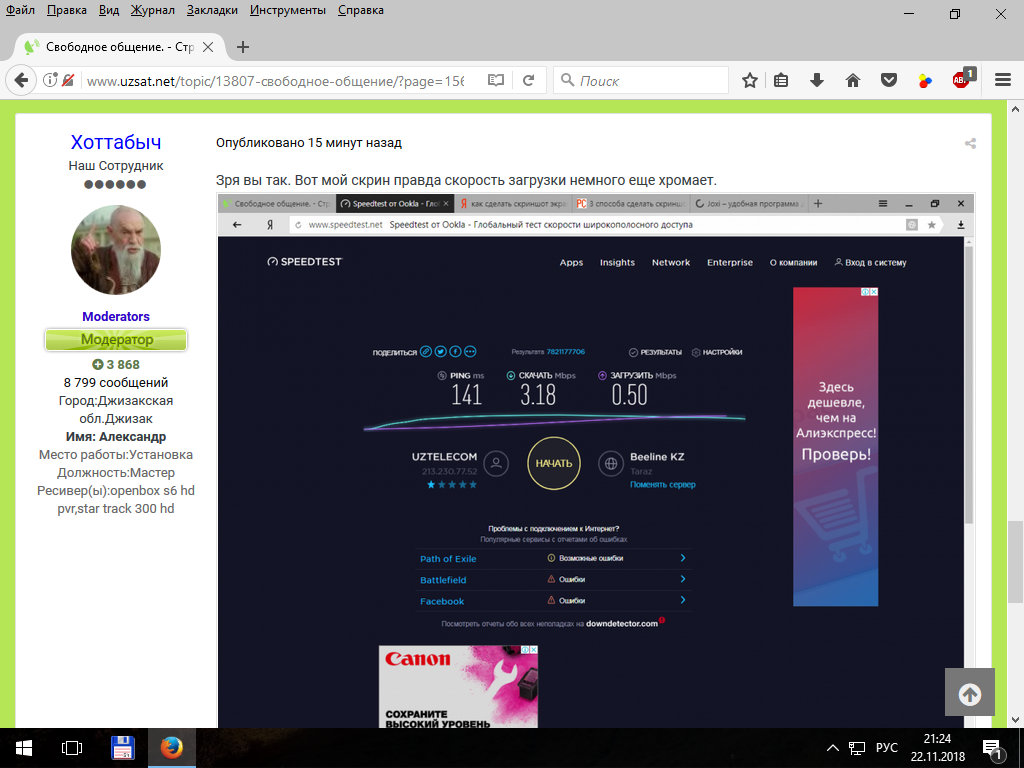Viewport: 1024px width, 768px height.
Task: Focus the uzsat.net address bar
Action: coord(275,81)
